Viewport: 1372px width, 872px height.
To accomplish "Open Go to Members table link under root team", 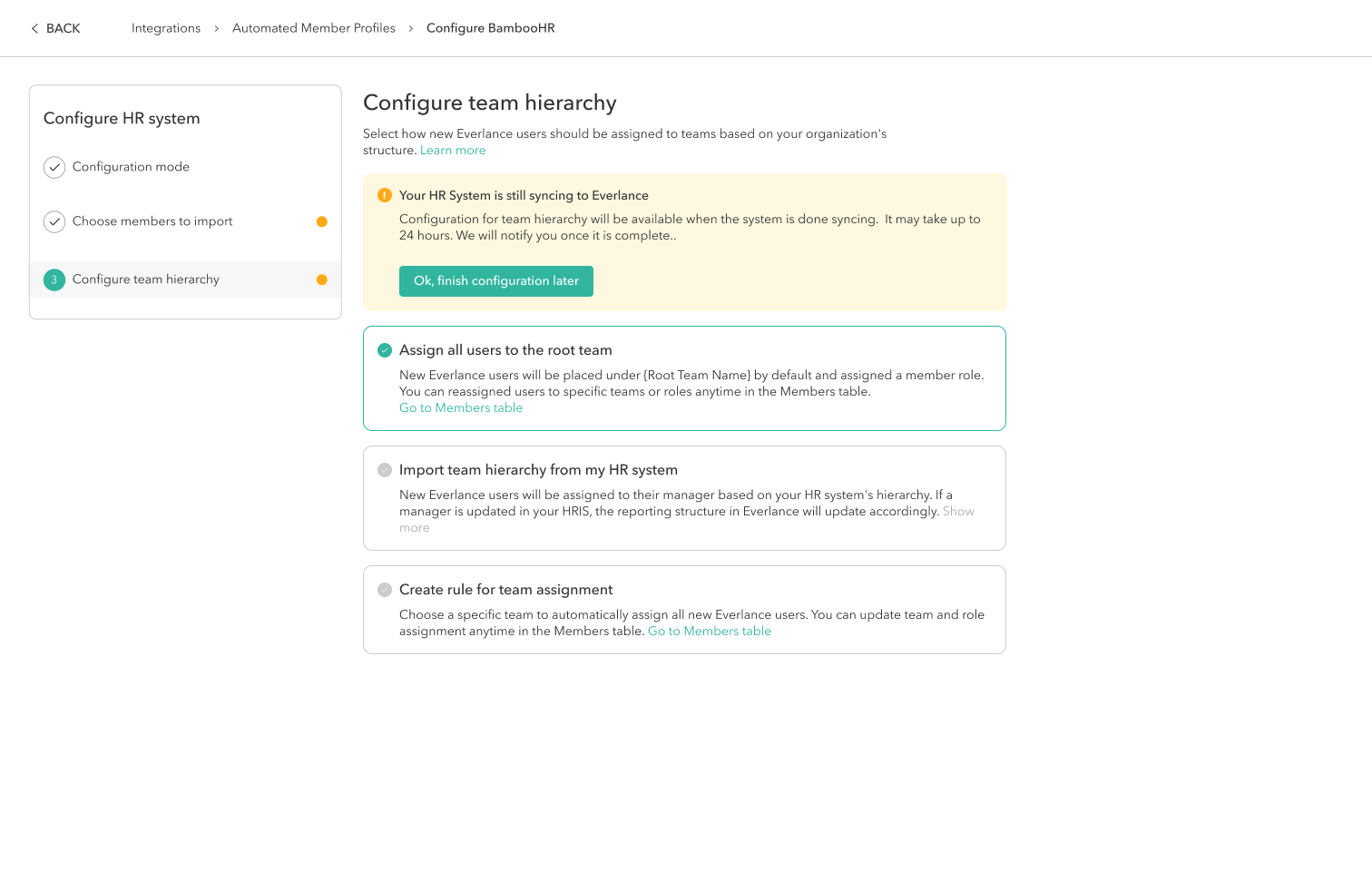I will coord(461,408).
